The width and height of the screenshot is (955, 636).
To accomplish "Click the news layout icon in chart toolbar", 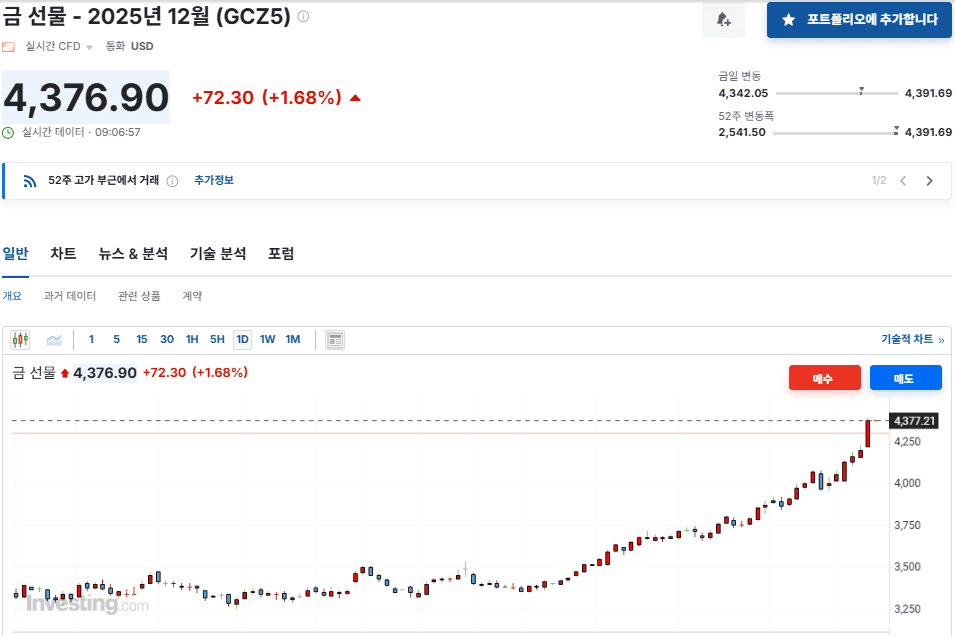I will (x=335, y=340).
